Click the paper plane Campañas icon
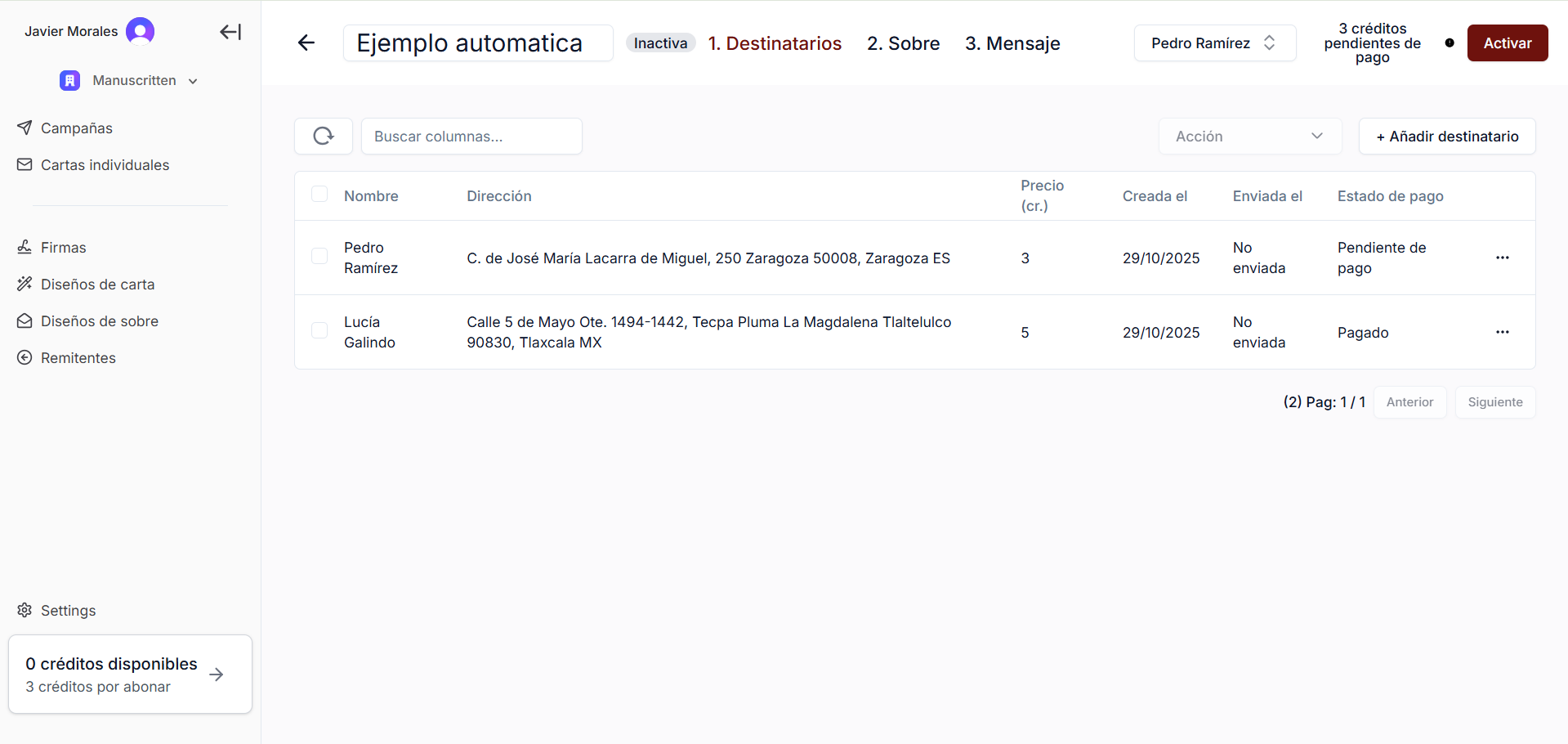The width and height of the screenshot is (1568, 744). click(25, 128)
